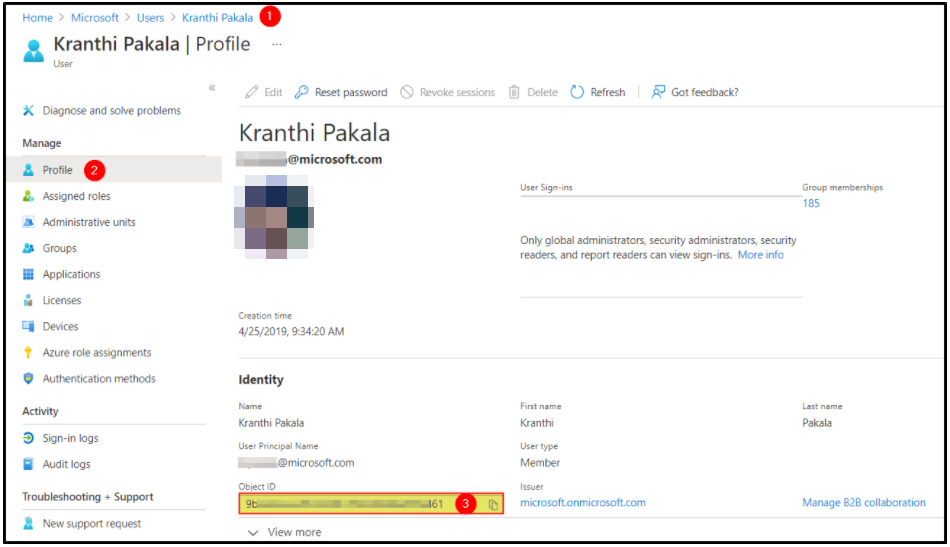Click the Audit logs icon
This screenshot has height=547, width=950.
click(x=28, y=463)
